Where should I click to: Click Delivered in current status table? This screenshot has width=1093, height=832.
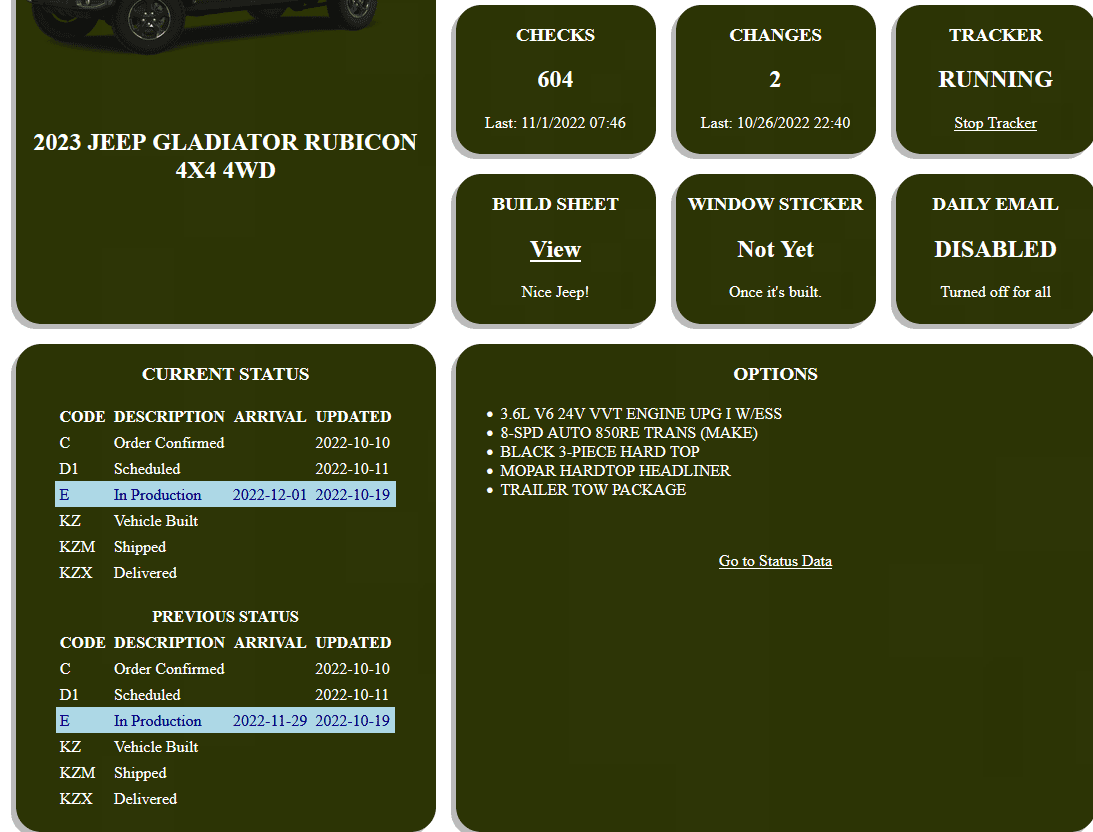pyautogui.click(x=145, y=573)
